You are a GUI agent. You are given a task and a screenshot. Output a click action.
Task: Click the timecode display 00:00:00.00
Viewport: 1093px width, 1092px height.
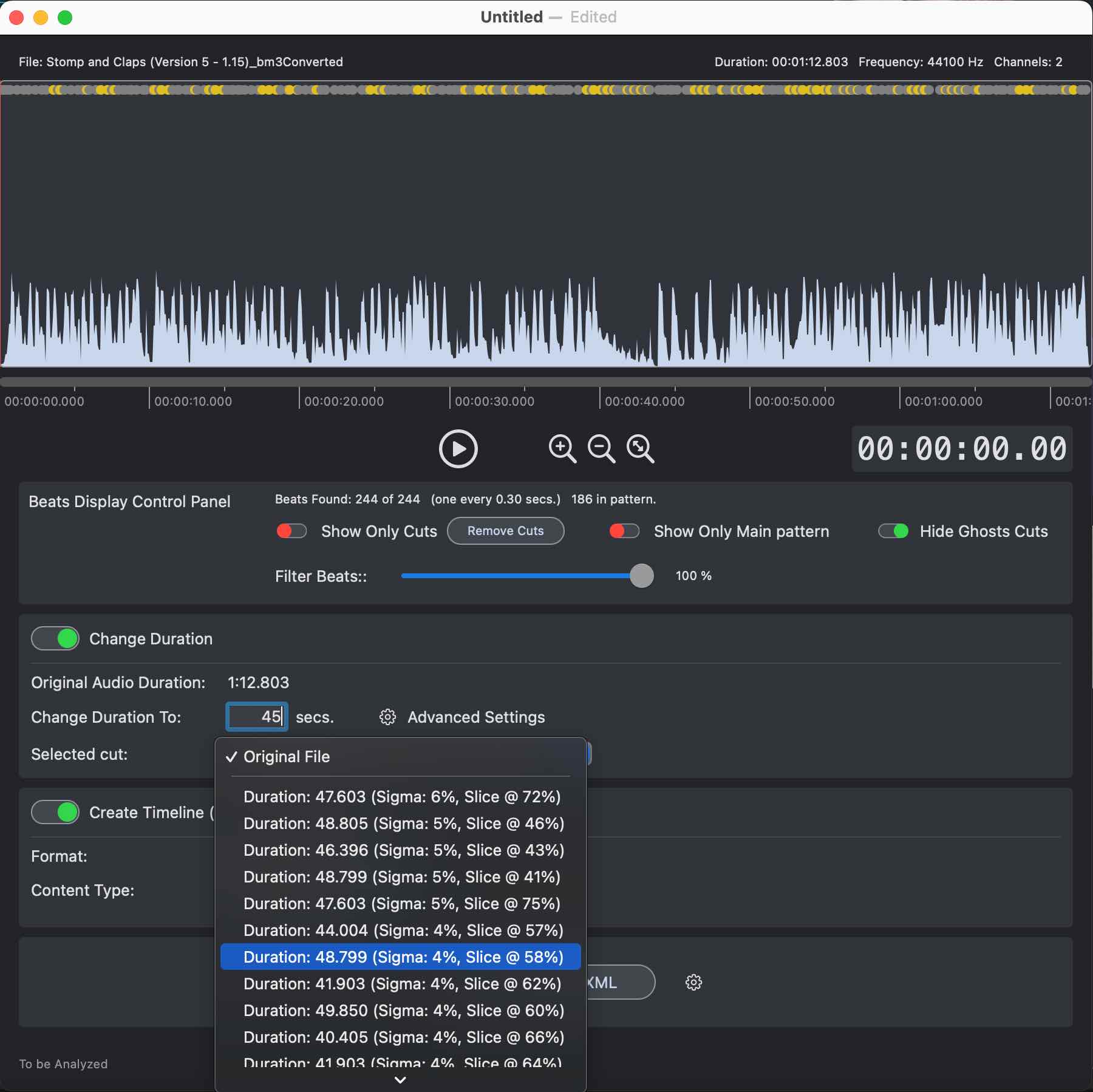pyautogui.click(x=962, y=449)
